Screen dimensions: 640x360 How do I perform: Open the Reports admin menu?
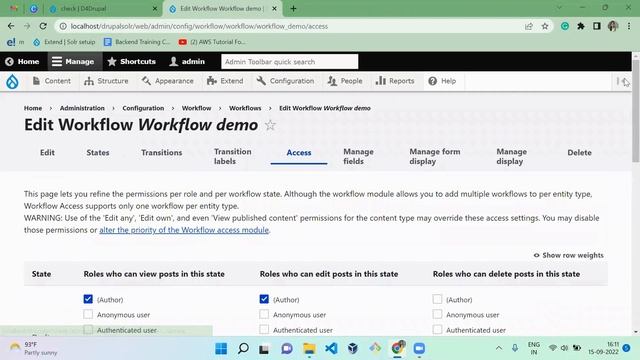pos(395,81)
